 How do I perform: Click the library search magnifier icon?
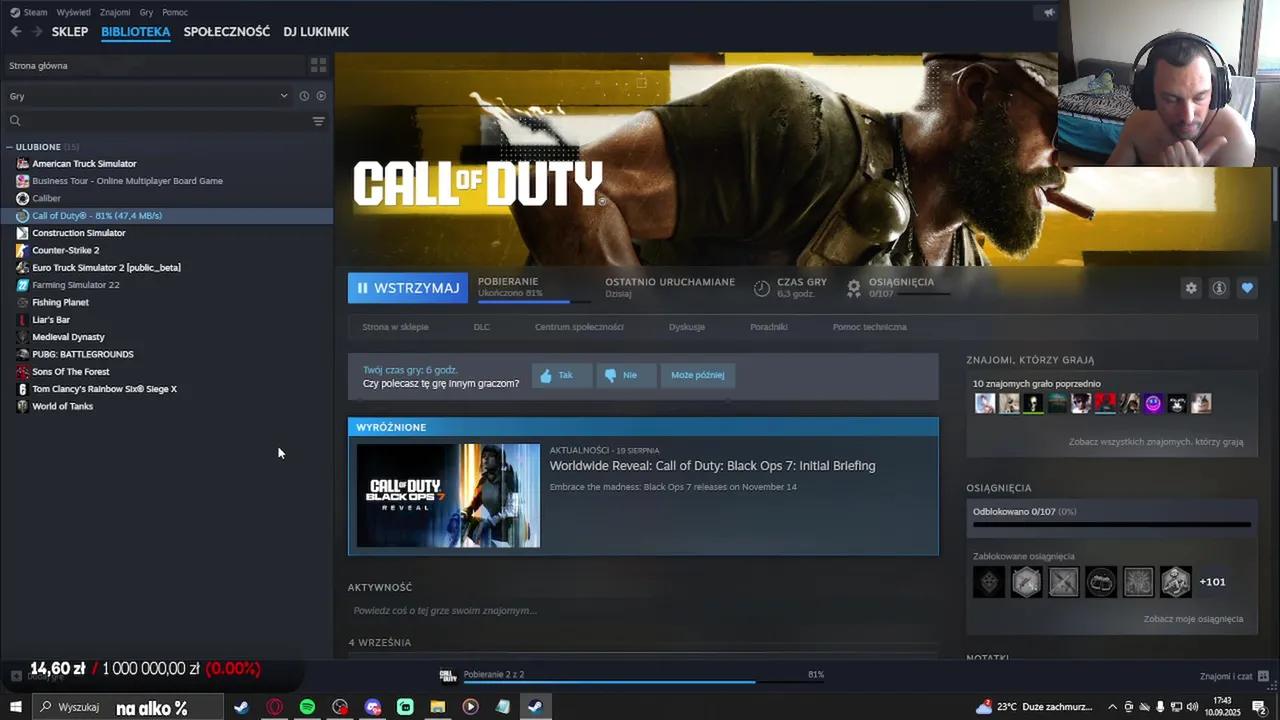pos(15,121)
